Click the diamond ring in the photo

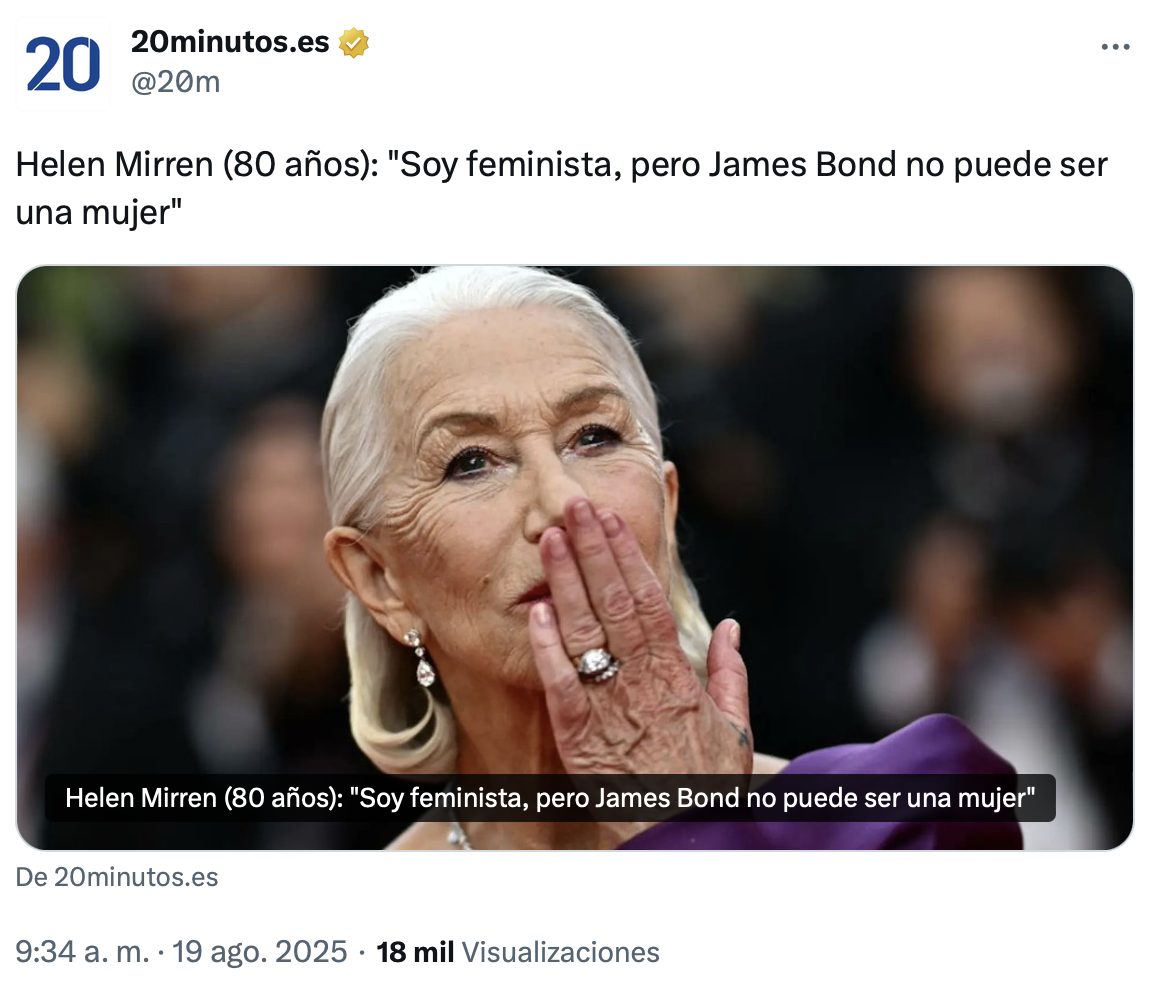click(597, 664)
